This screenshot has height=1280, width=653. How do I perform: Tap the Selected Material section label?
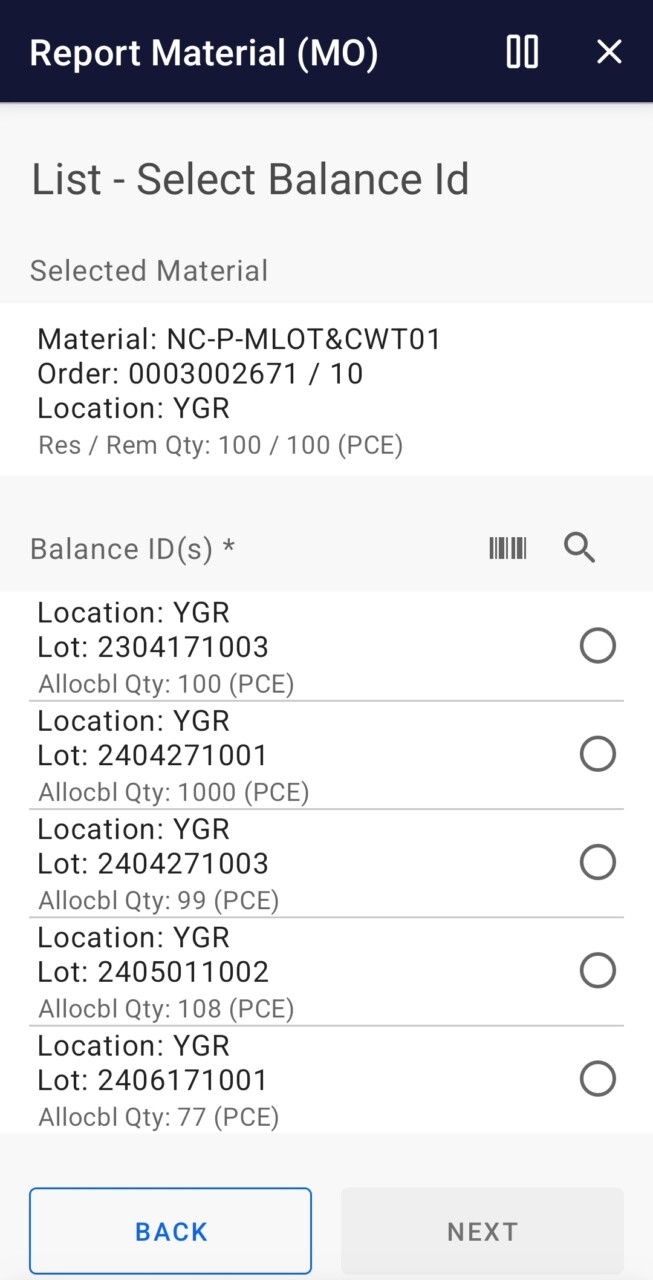point(149,271)
